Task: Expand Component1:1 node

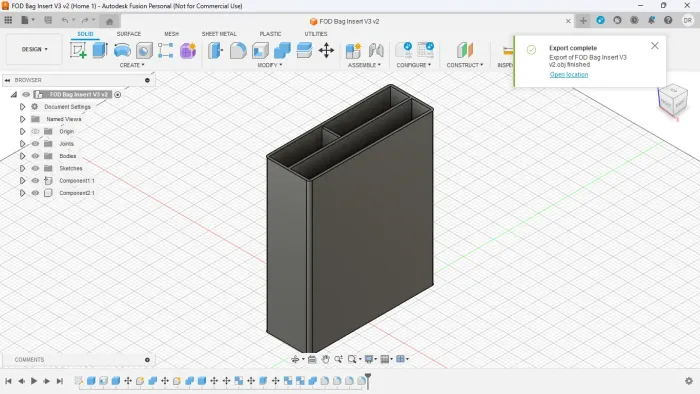Action: click(22, 181)
